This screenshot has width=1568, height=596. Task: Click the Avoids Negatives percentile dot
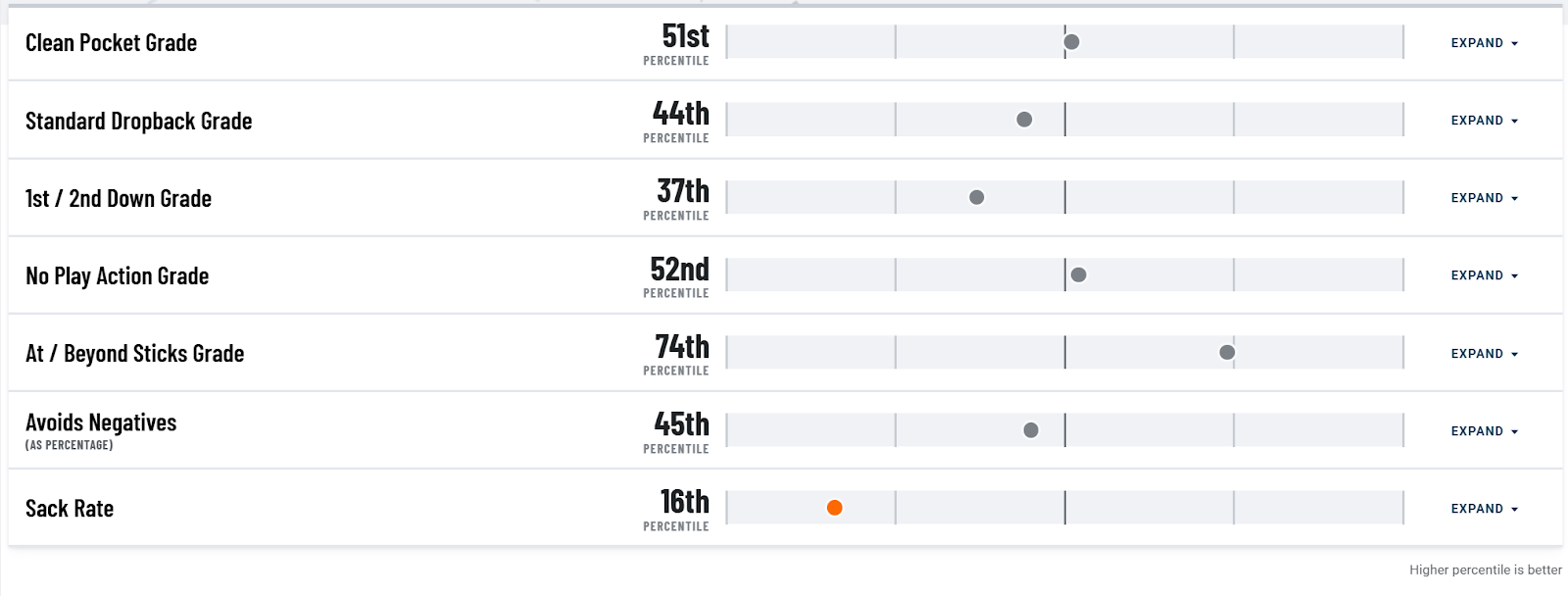(x=1031, y=430)
